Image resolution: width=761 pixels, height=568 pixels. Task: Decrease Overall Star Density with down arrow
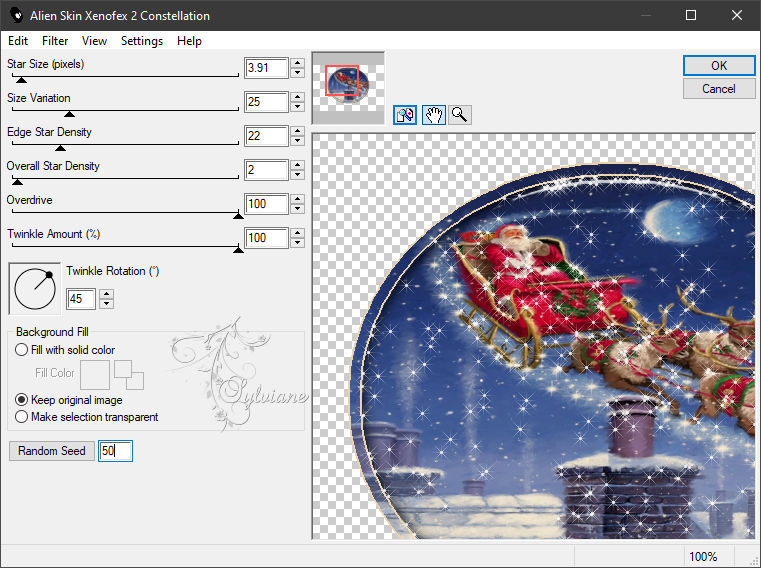[x=298, y=175]
